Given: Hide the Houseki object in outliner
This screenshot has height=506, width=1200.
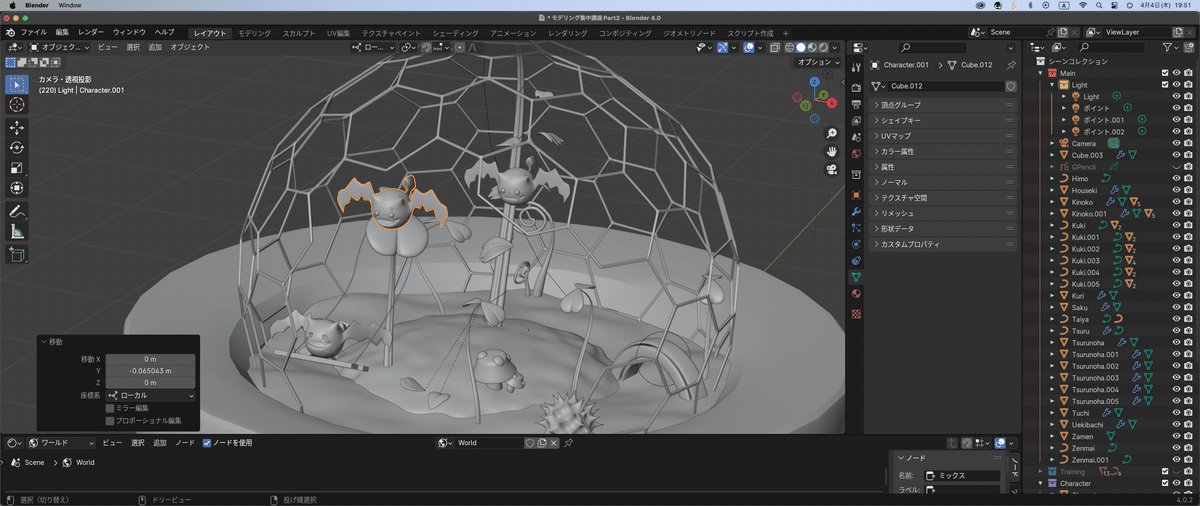Looking at the screenshot, I should 1176,190.
